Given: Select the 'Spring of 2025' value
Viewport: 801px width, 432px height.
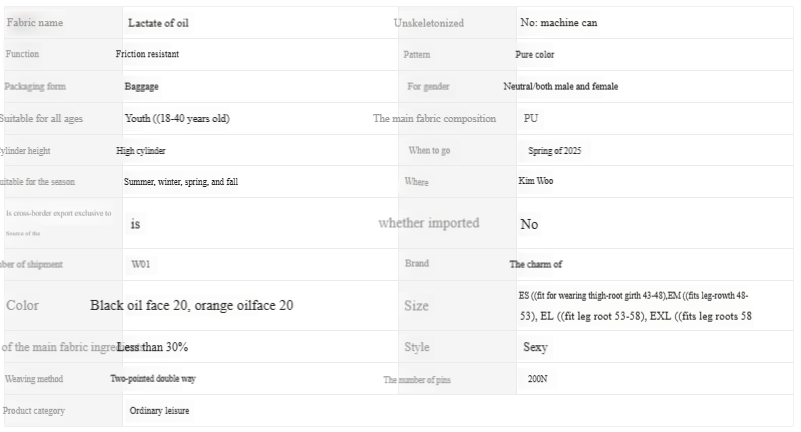Looking at the screenshot, I should coord(554,151).
